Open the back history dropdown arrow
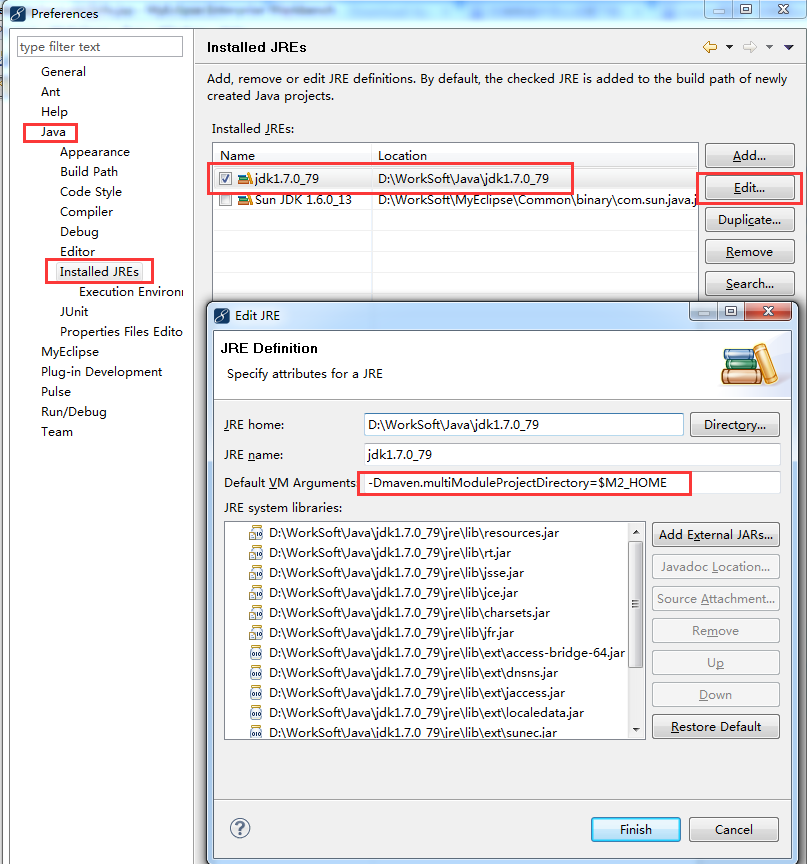The width and height of the screenshot is (807, 864). pyautogui.click(x=729, y=47)
